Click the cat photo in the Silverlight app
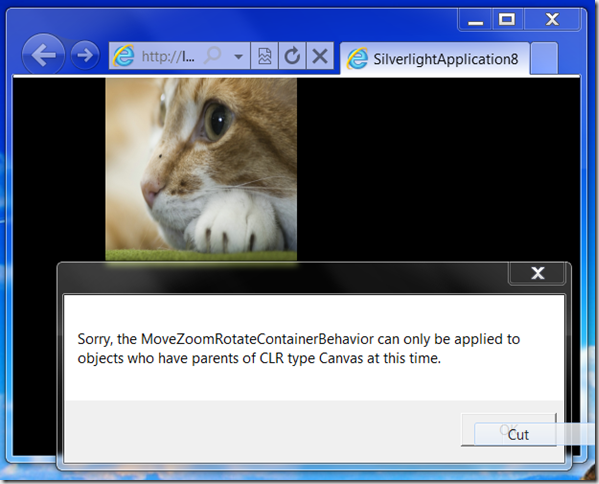Viewport: 599px width, 484px height. point(201,169)
